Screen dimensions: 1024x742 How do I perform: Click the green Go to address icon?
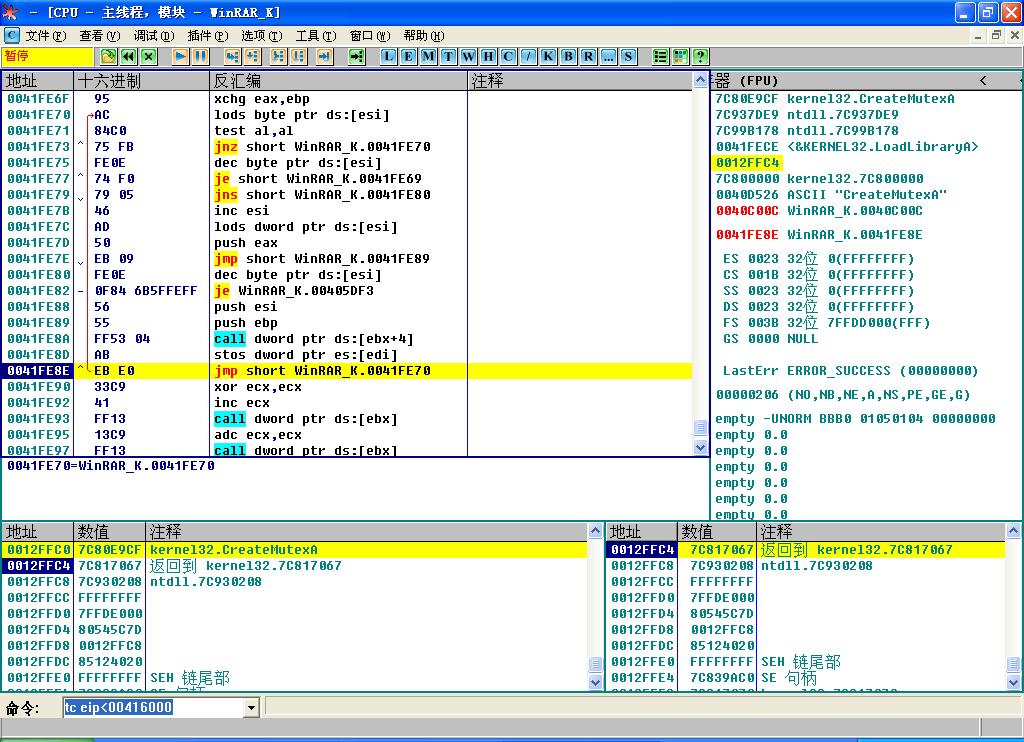356,57
